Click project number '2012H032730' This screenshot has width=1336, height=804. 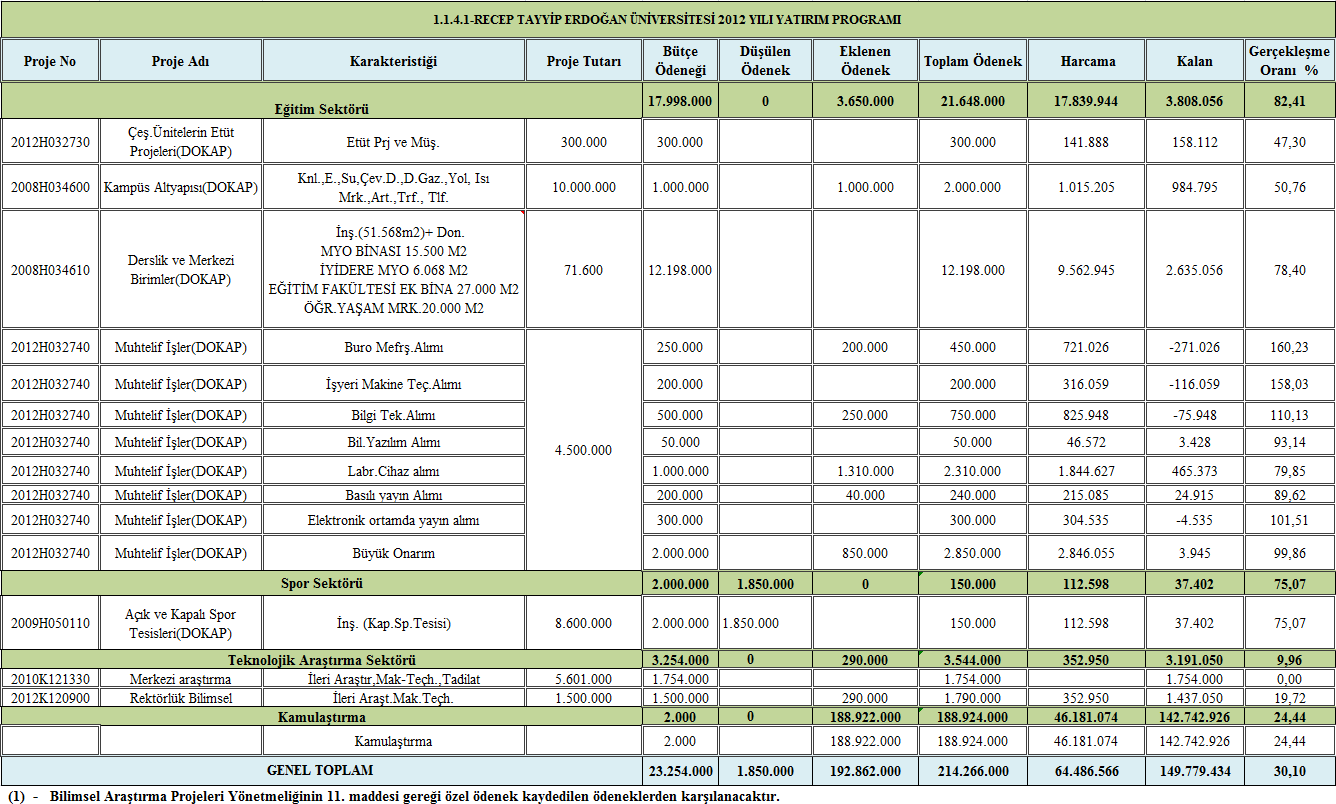[x=50, y=142]
